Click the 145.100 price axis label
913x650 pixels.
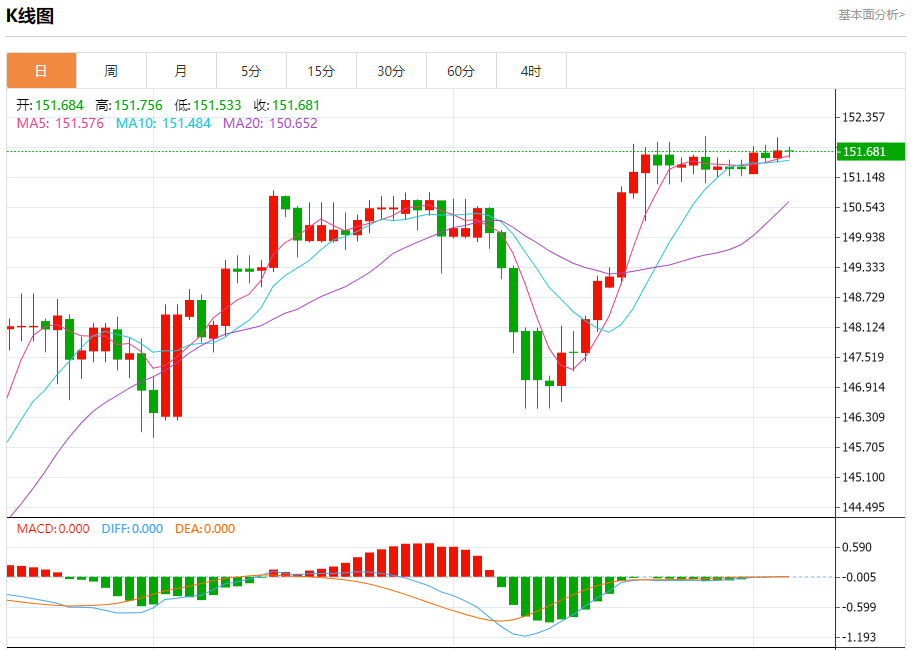864,477
